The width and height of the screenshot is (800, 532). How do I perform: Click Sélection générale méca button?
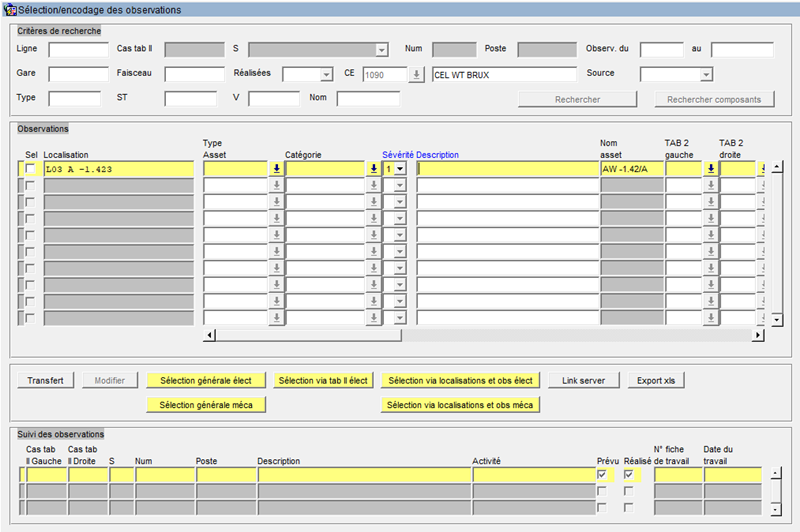pyautogui.click(x=206, y=405)
